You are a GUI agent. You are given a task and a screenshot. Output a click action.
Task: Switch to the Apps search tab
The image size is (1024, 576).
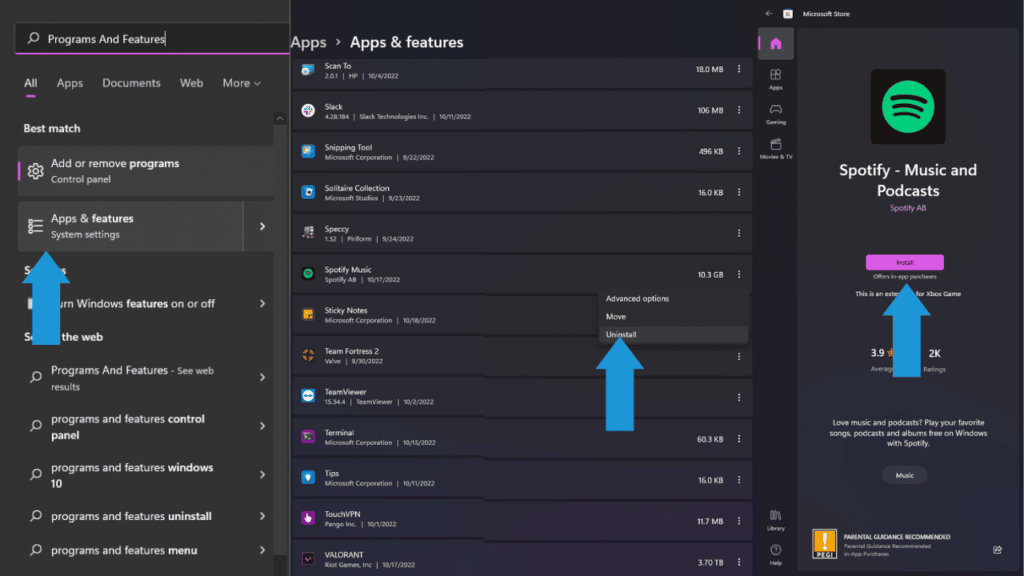click(x=69, y=83)
